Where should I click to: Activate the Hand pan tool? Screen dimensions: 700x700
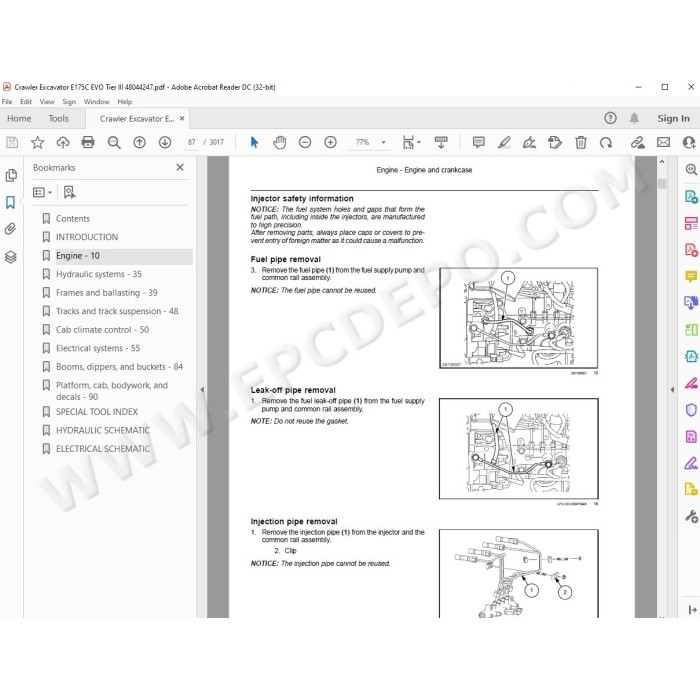pos(280,142)
